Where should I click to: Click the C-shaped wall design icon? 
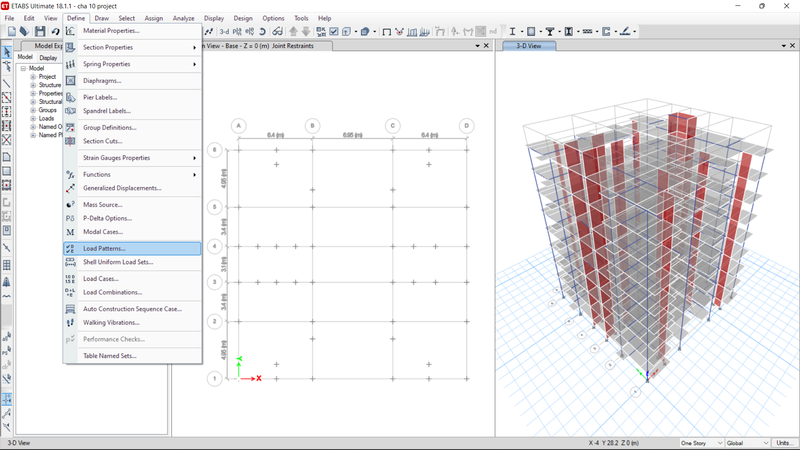(606, 32)
